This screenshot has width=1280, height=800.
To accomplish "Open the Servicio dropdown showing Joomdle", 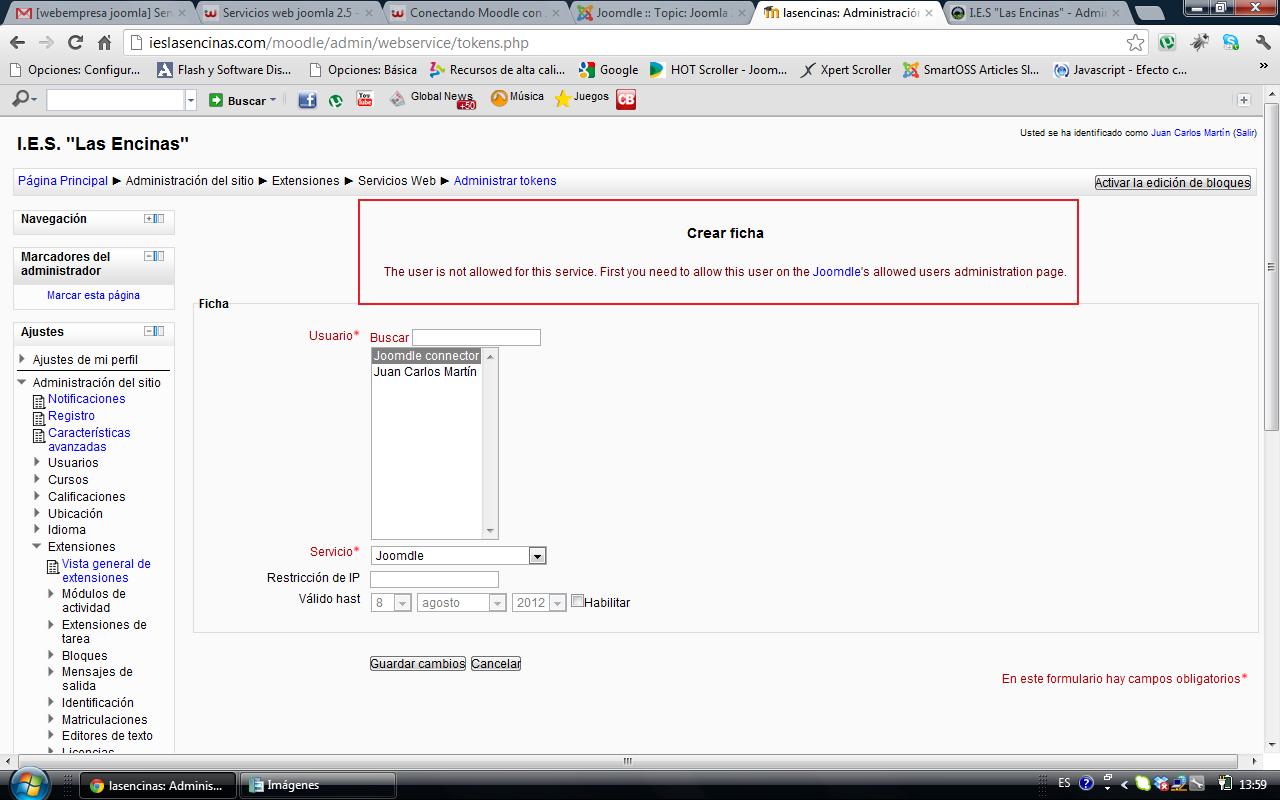I will [x=458, y=556].
